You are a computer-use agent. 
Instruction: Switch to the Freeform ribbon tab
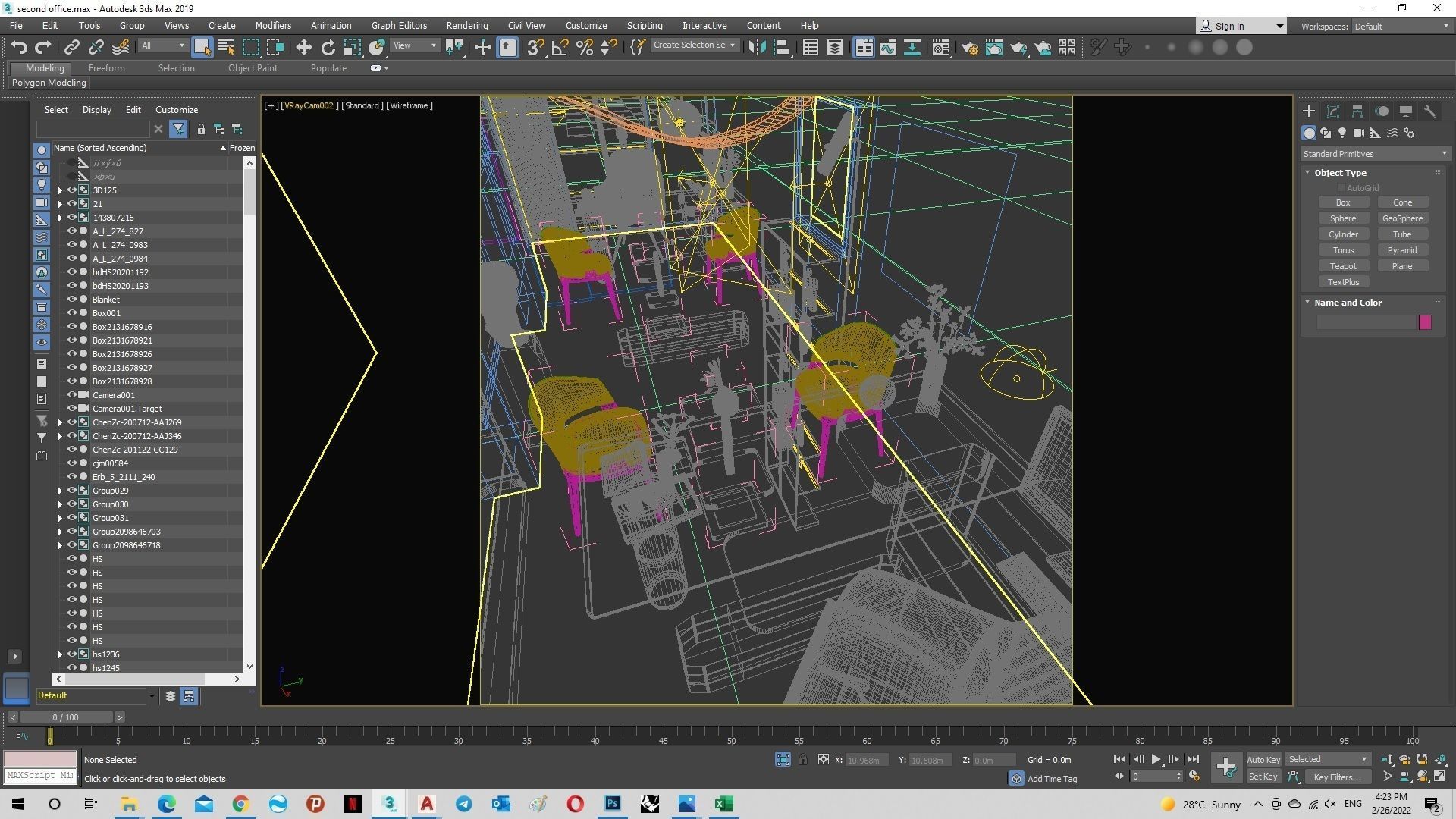tap(106, 68)
